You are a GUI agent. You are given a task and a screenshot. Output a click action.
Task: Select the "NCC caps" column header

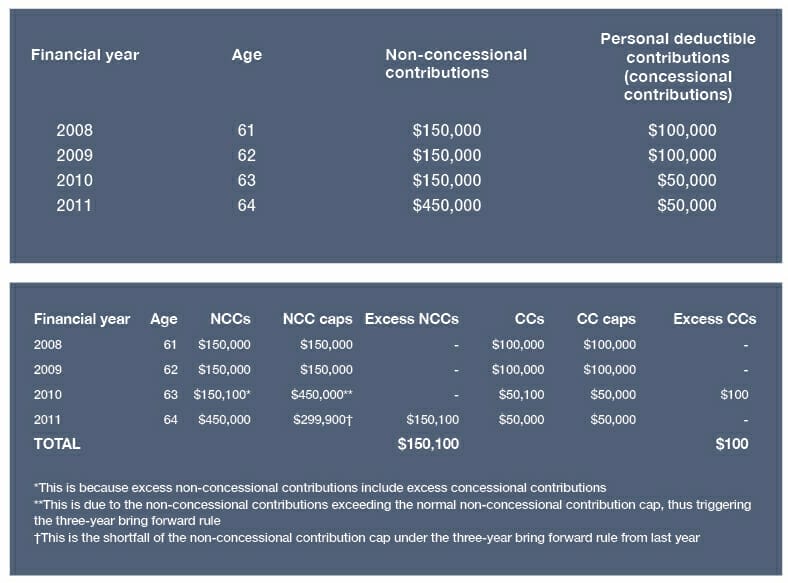click(x=317, y=319)
